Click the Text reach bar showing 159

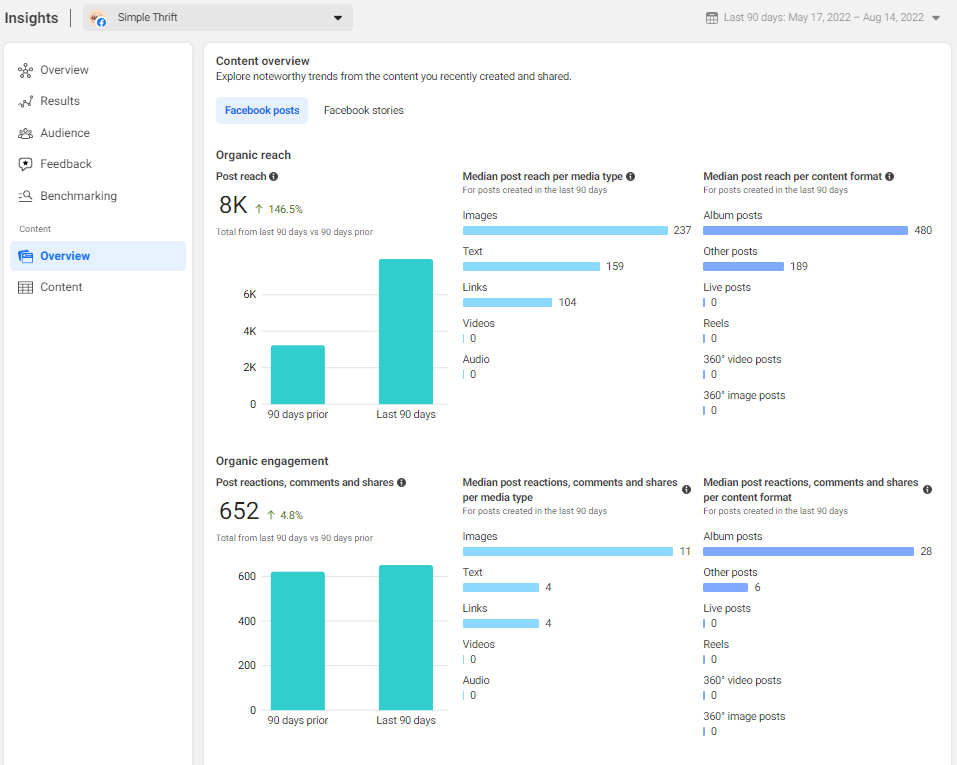[532, 267]
